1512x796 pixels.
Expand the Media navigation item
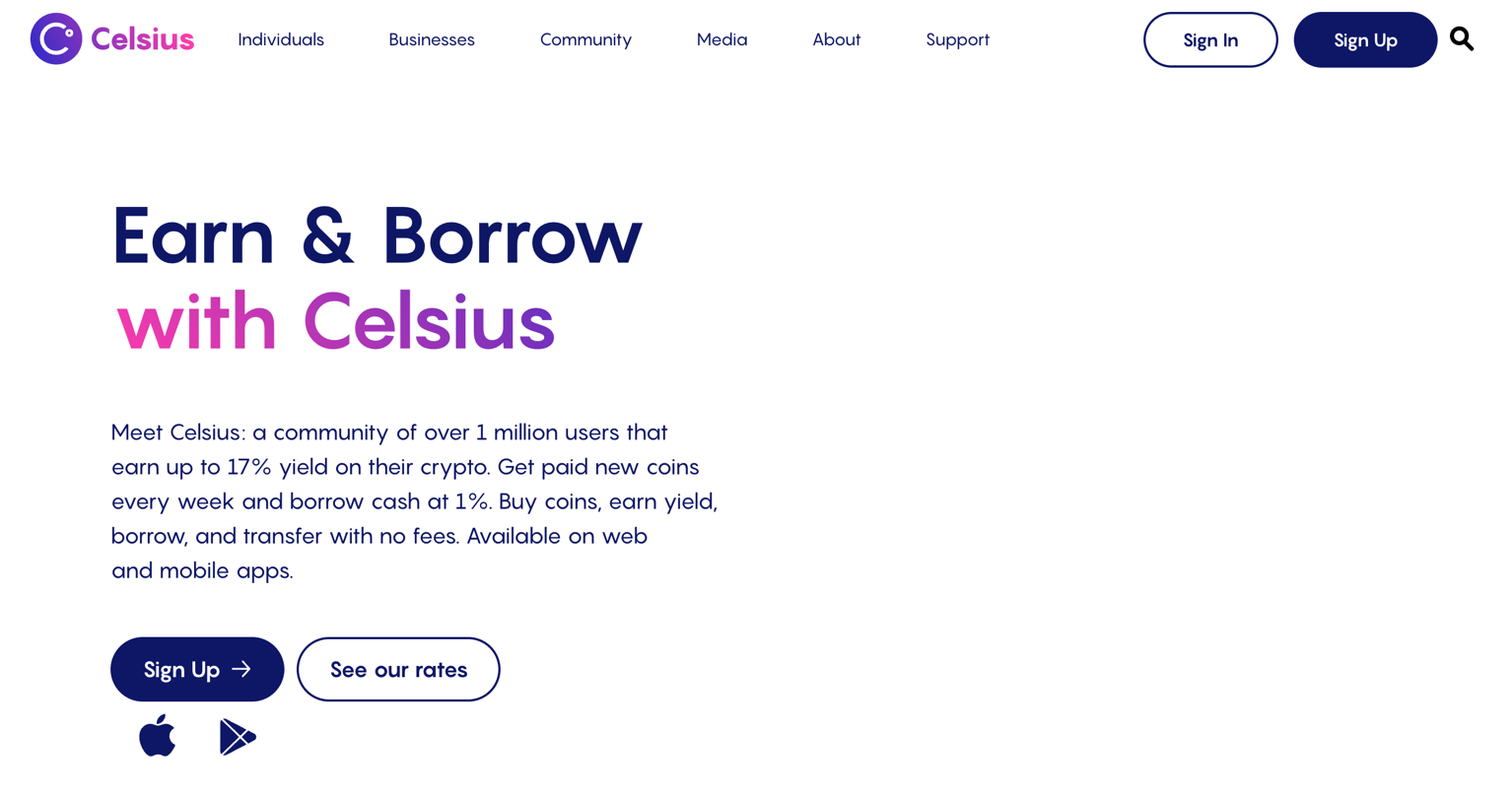tap(722, 39)
